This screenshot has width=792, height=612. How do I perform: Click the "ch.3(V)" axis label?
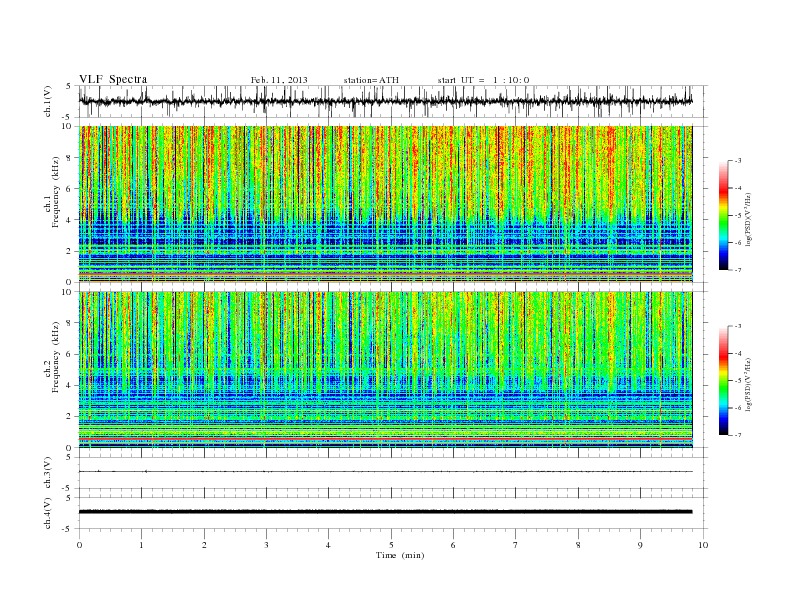(48, 473)
